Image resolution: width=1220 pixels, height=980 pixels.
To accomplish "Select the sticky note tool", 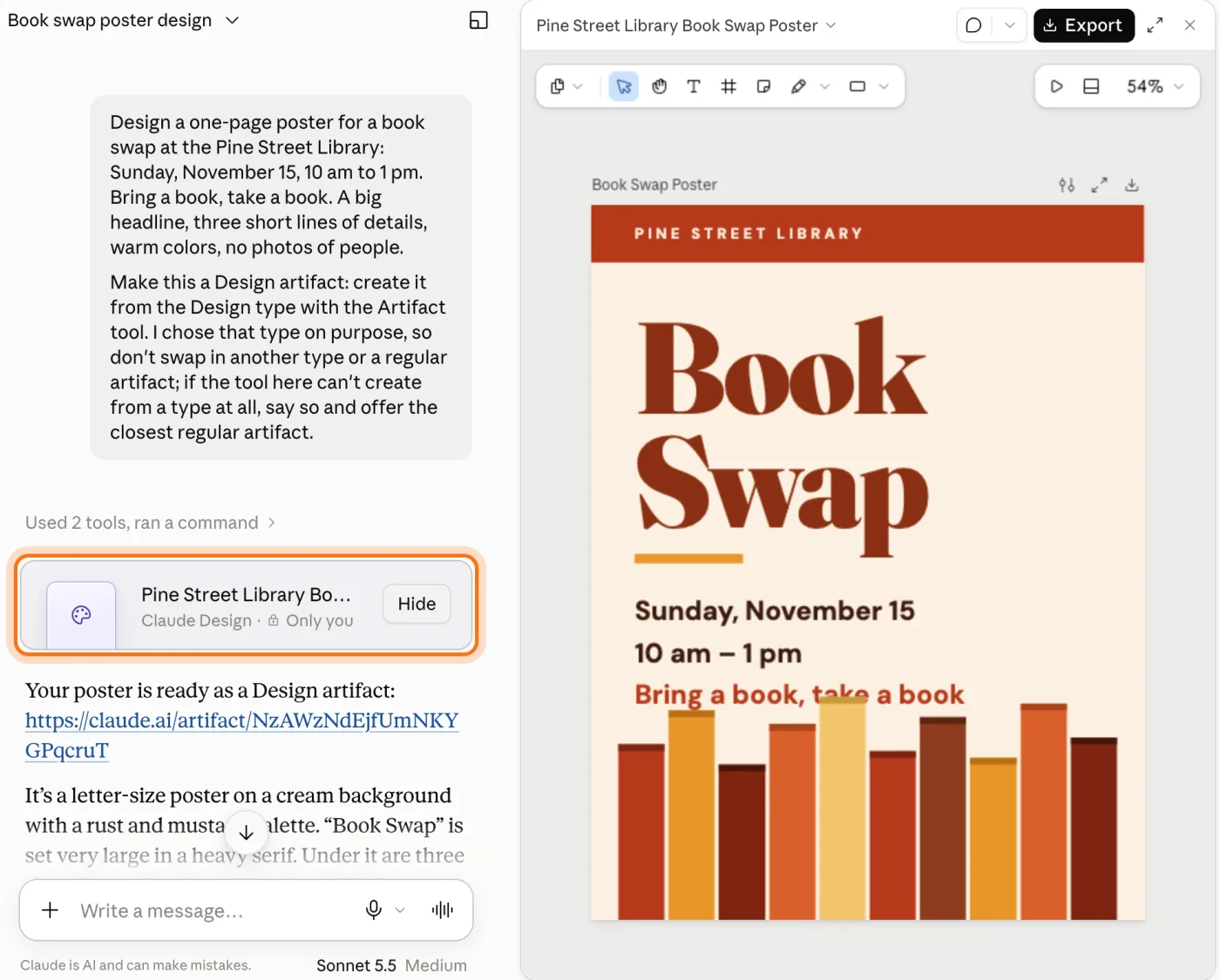I will coord(763,86).
